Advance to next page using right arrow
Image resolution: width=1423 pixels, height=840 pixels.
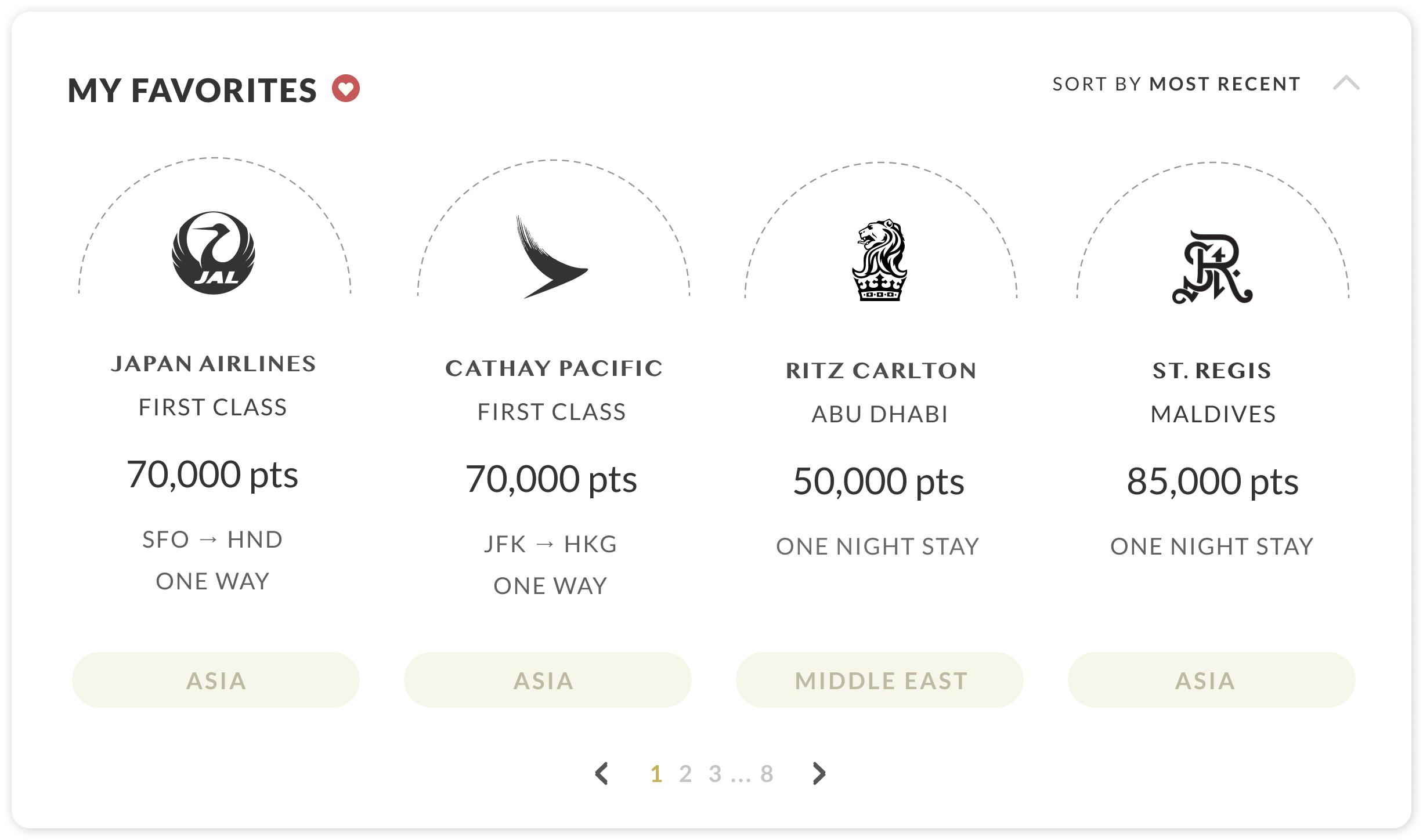[x=819, y=773]
